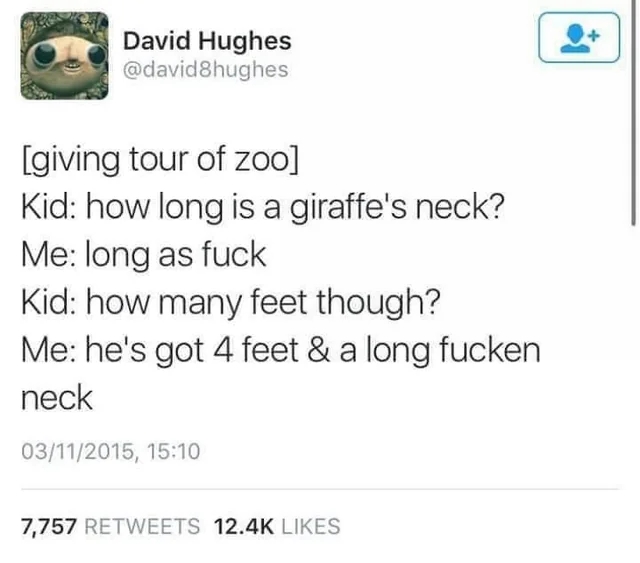
Task: Click the RETWEETS label
Action: click(142, 526)
